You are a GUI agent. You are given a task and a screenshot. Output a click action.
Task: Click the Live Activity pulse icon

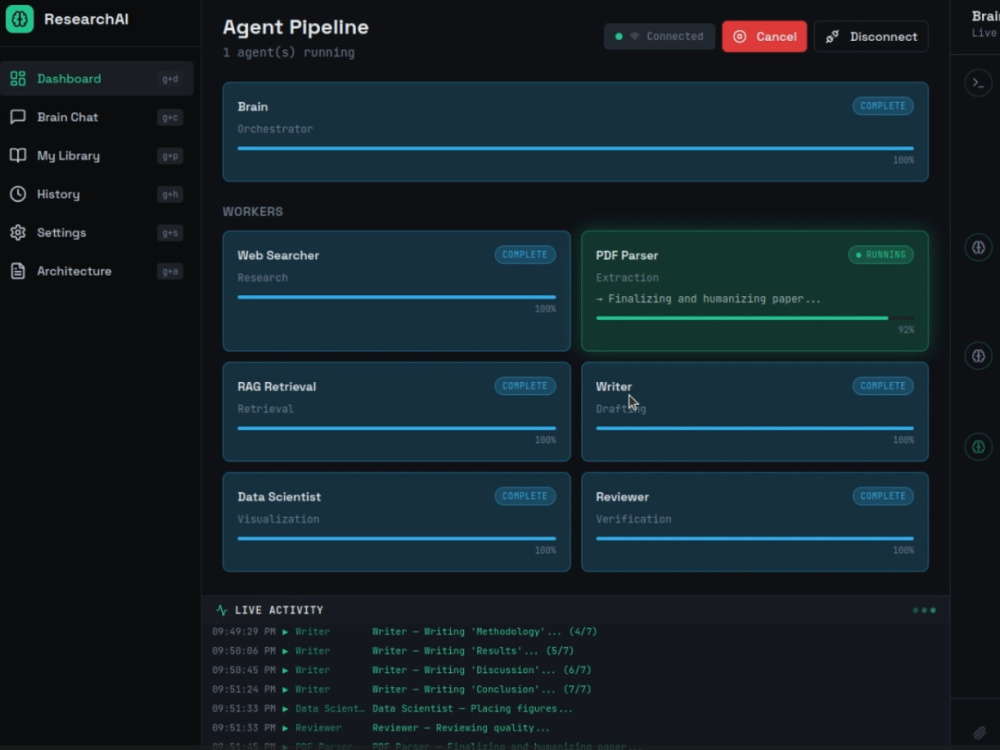[221, 610]
